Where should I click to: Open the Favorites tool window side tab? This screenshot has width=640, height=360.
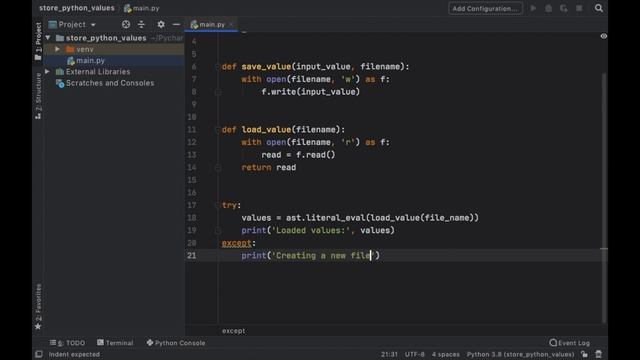coord(38,306)
